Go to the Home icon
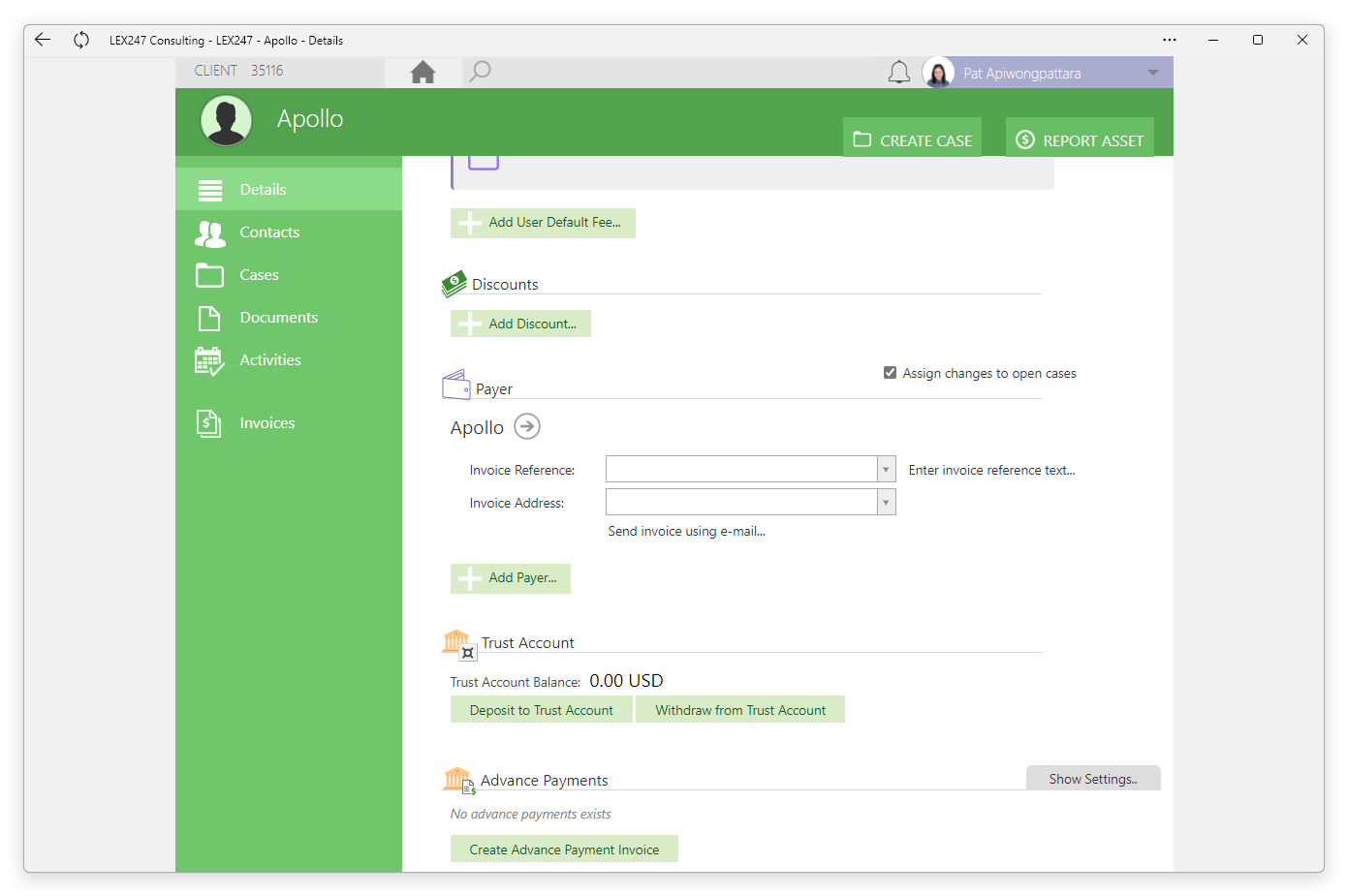Screen dimensions: 1347x896 click(x=423, y=73)
